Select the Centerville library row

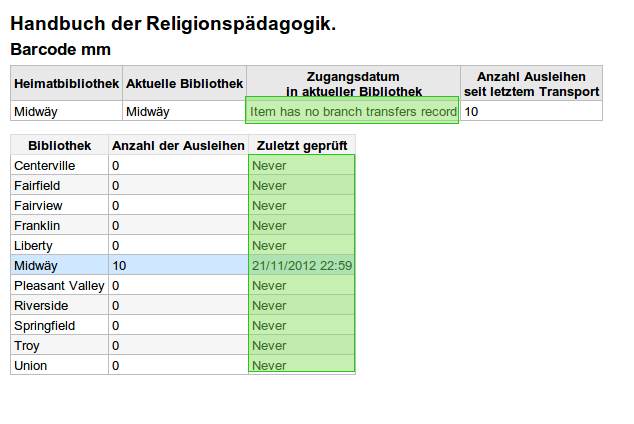[x=45, y=165]
